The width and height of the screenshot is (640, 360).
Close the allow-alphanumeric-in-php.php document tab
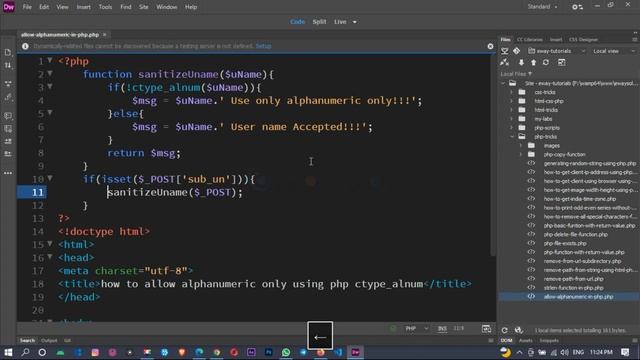(104, 35)
